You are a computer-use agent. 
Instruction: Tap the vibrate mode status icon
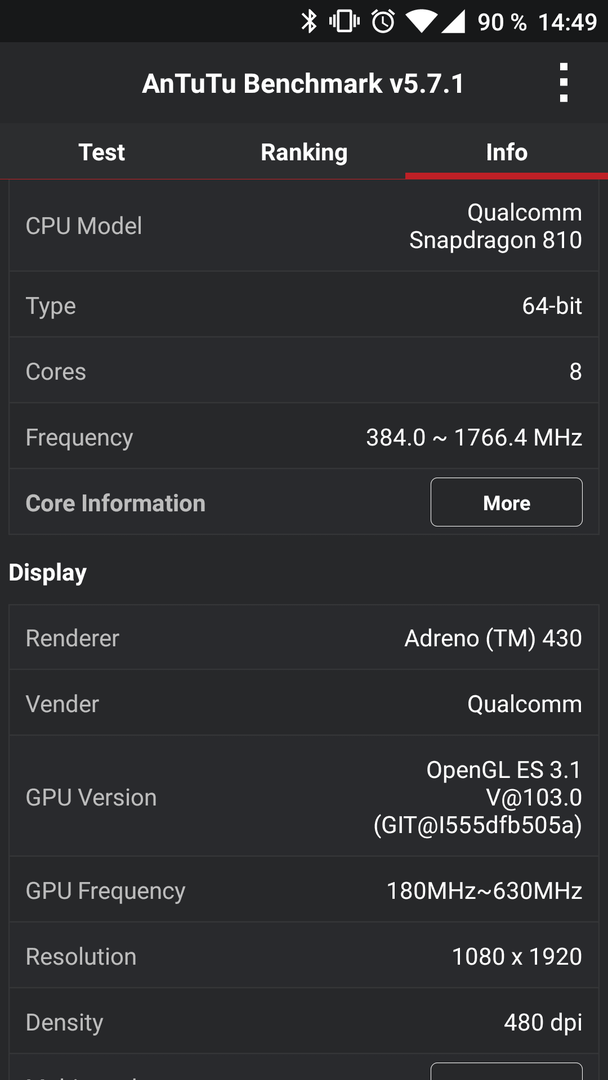pos(344,21)
